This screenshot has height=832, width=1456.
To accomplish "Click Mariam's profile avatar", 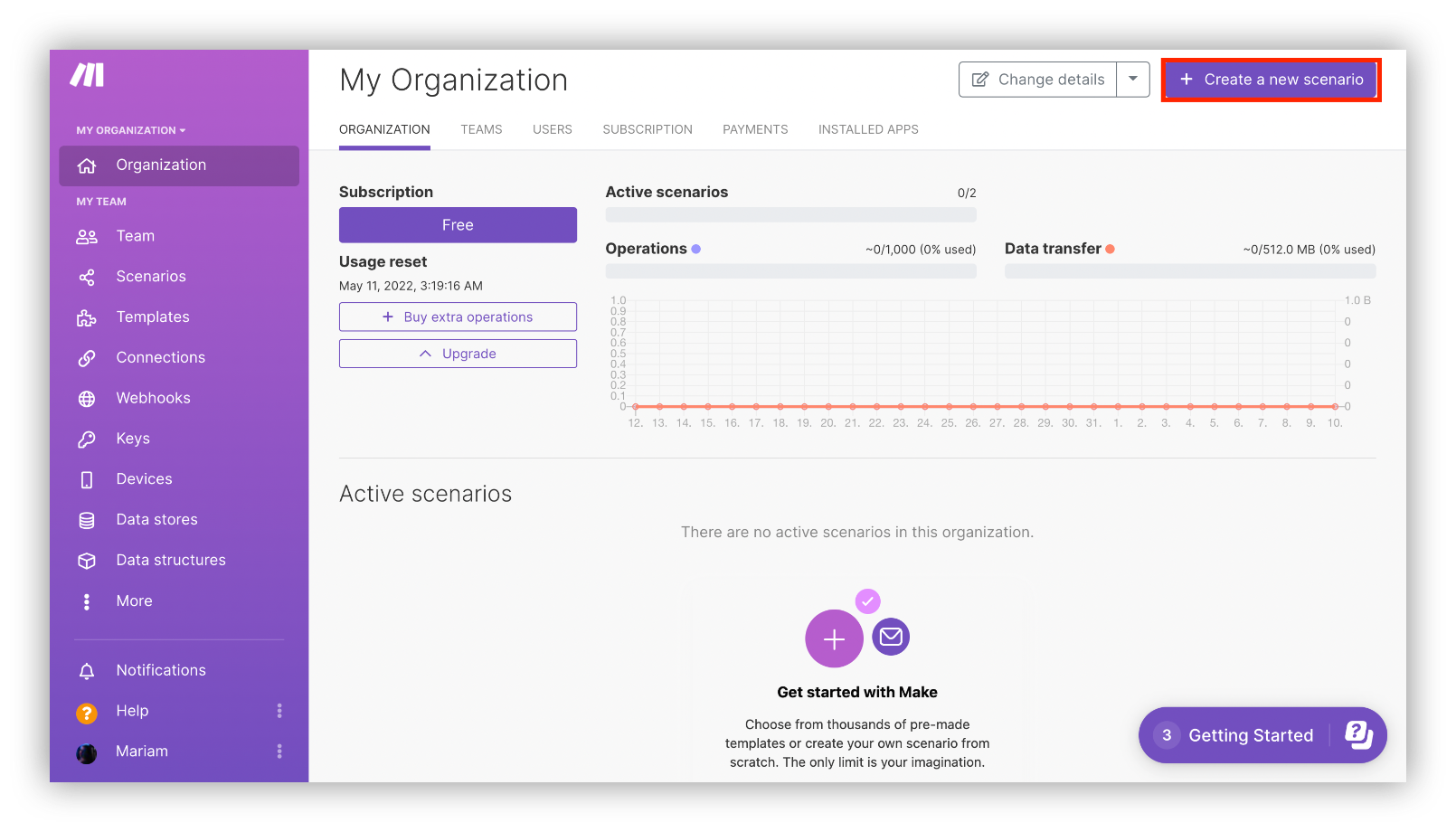I will 87,753.
